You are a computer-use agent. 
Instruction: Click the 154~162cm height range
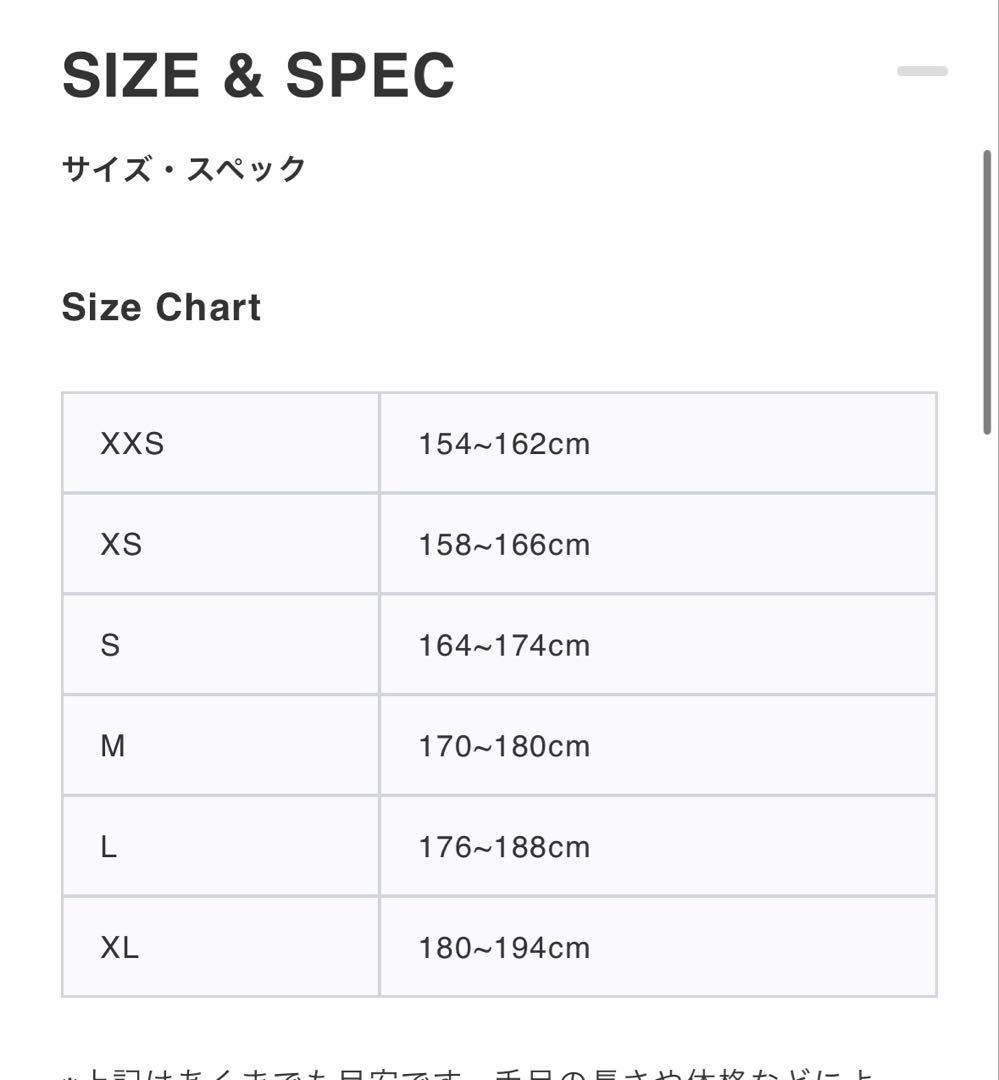504,443
